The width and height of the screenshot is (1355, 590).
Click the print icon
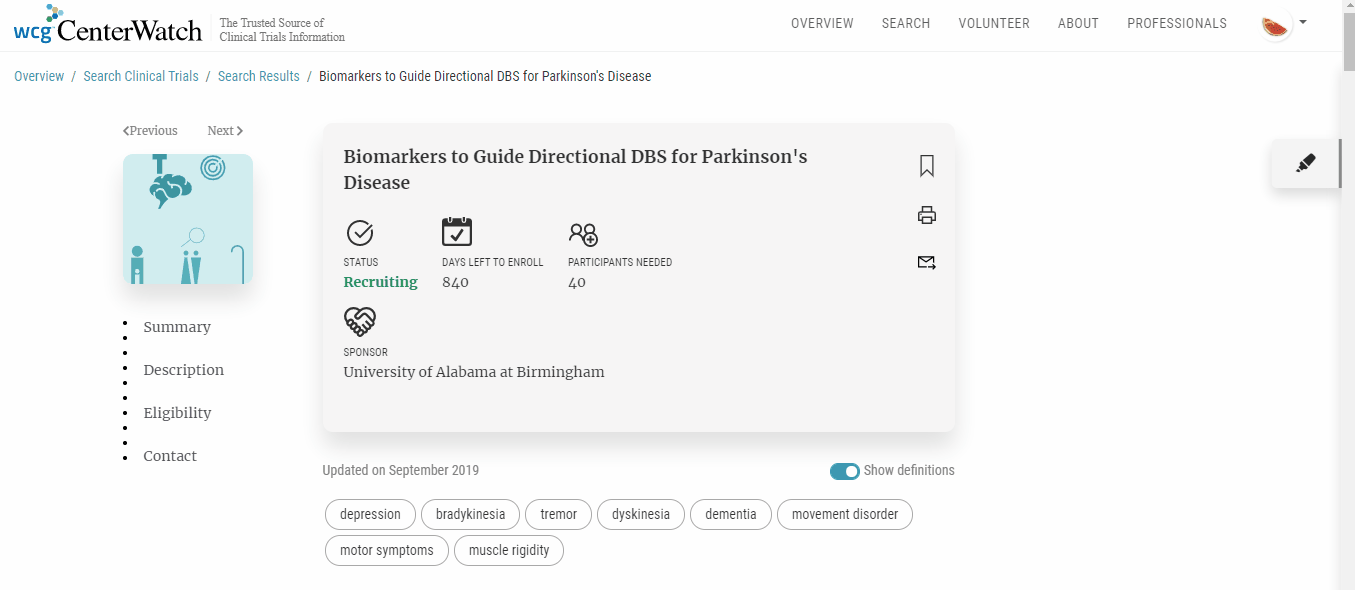(x=926, y=215)
